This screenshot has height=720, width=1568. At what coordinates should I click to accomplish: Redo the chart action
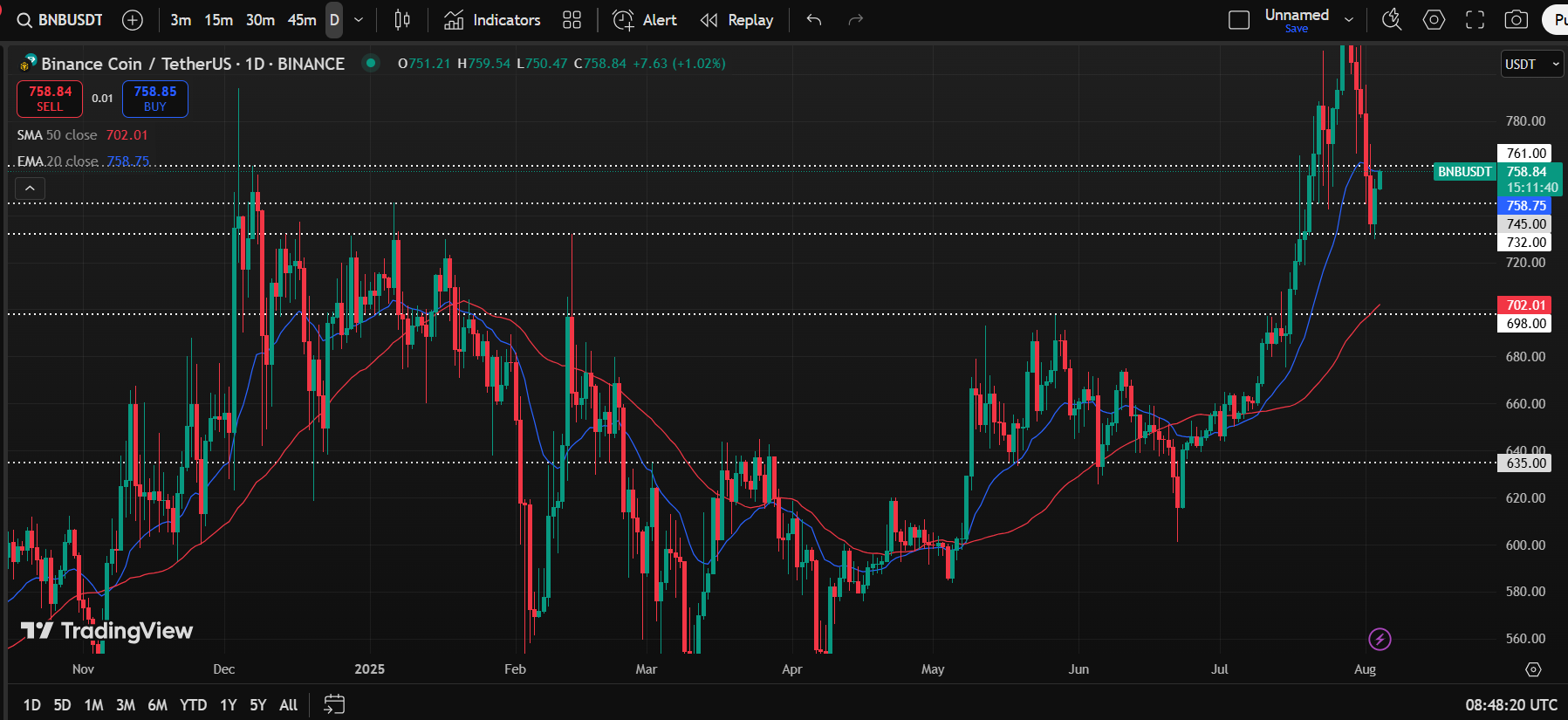pyautogui.click(x=856, y=20)
